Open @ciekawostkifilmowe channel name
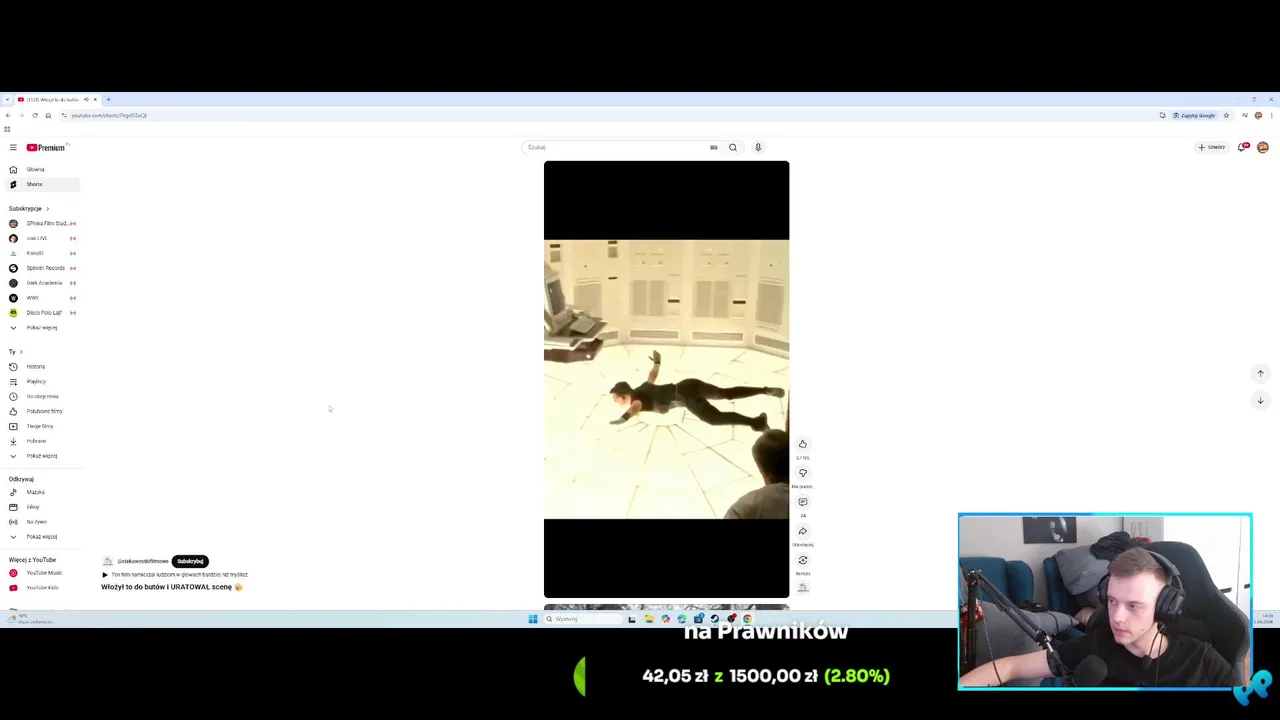This screenshot has height=720, width=1280. coord(143,561)
